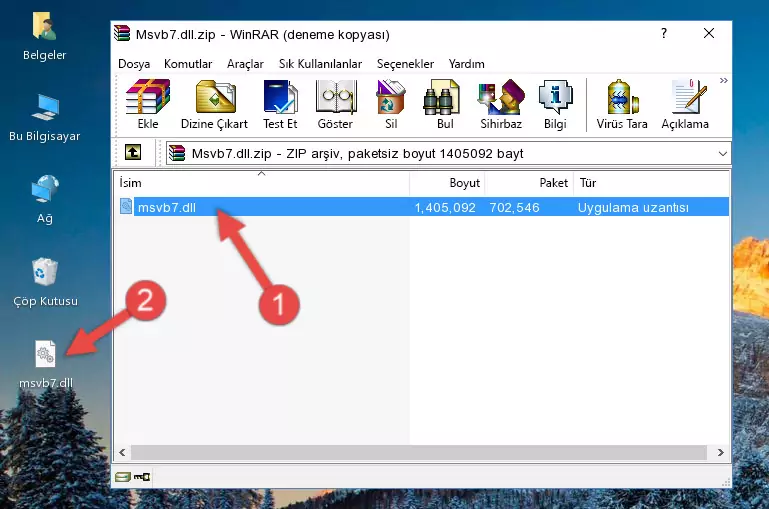Click the horizontal scrollbar track
The height and width of the screenshot is (509, 769).
pos(418,452)
